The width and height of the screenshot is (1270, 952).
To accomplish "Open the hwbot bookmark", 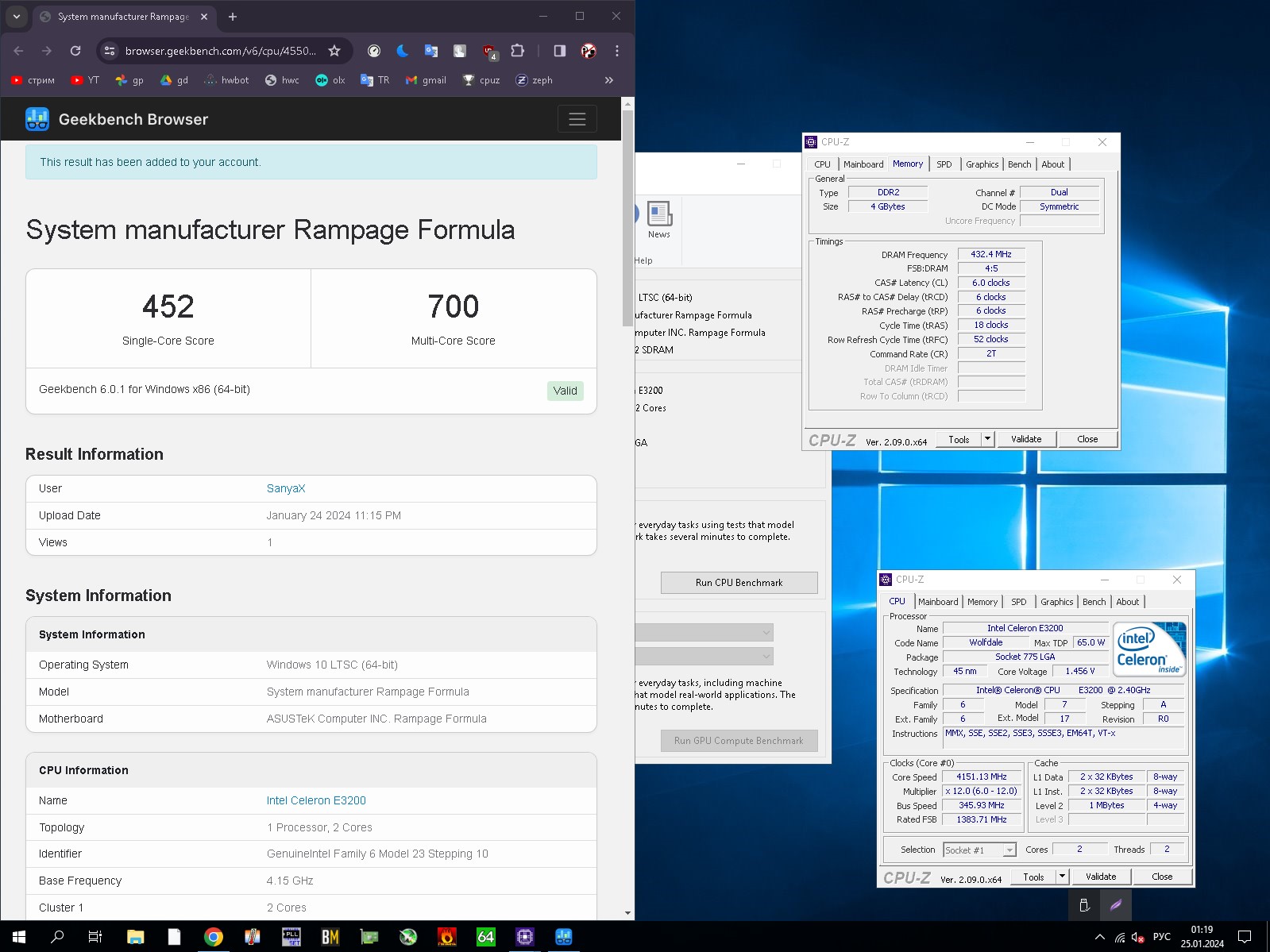I will [x=226, y=80].
